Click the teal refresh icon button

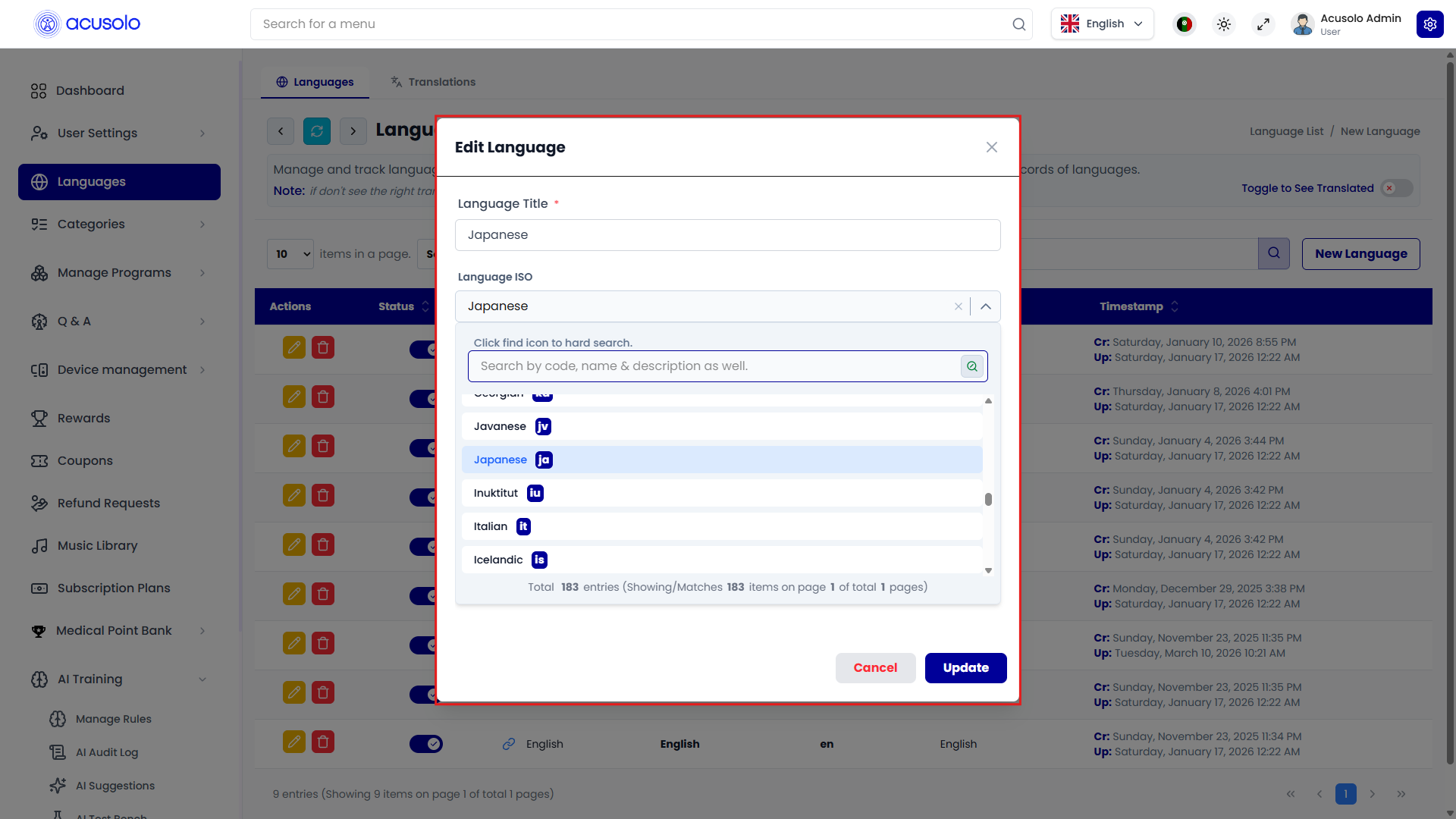pyautogui.click(x=317, y=131)
